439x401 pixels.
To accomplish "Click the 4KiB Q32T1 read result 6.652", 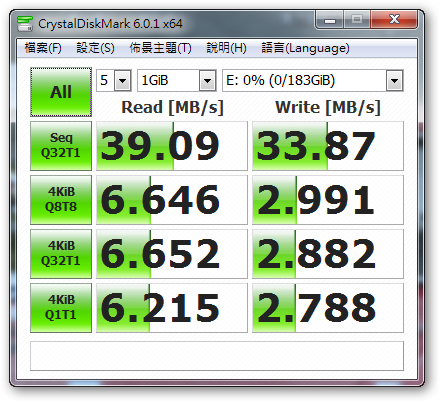I will coord(172,254).
